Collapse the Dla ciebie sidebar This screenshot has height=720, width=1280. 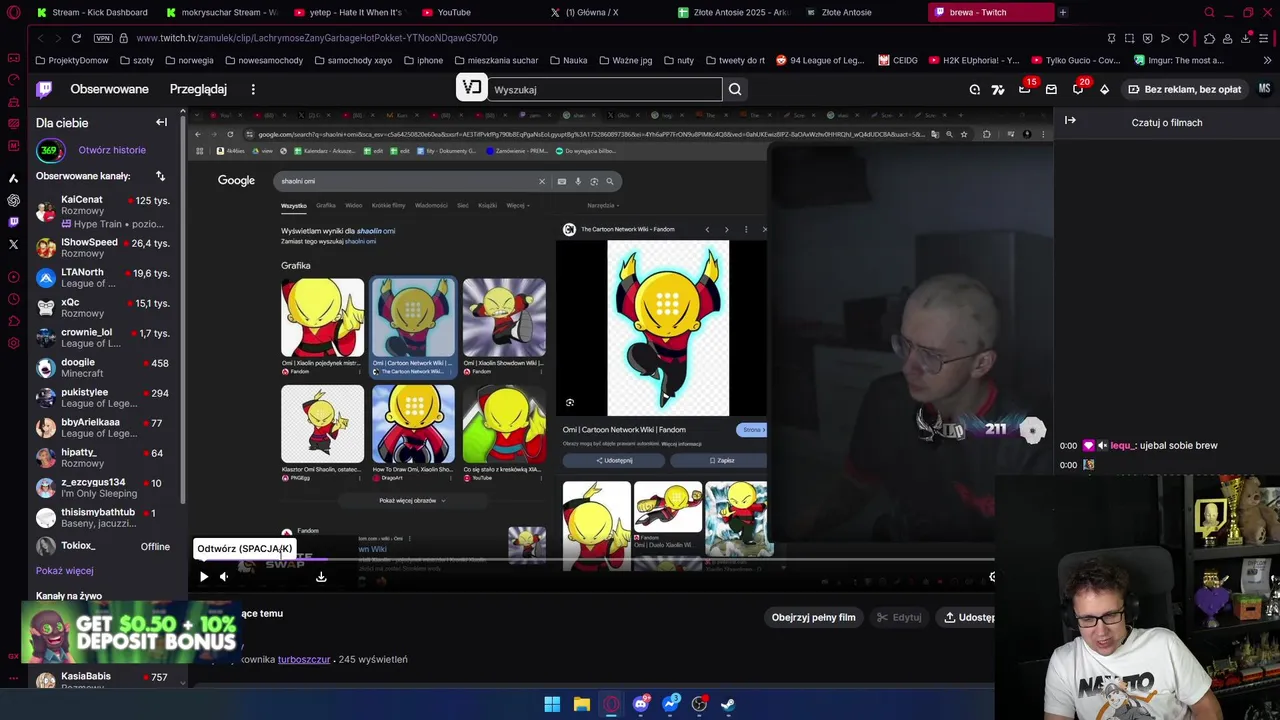coord(161,122)
